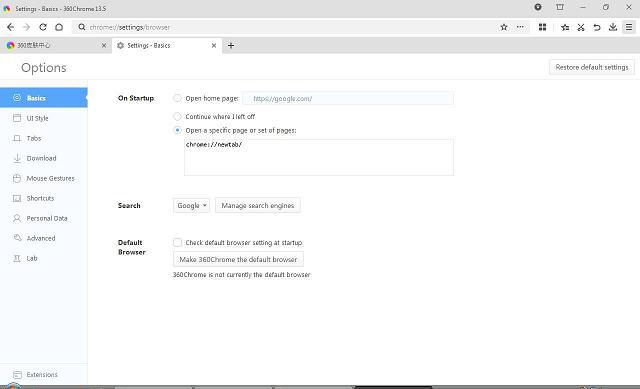Click the search magnifier in the address bar

click(82, 27)
